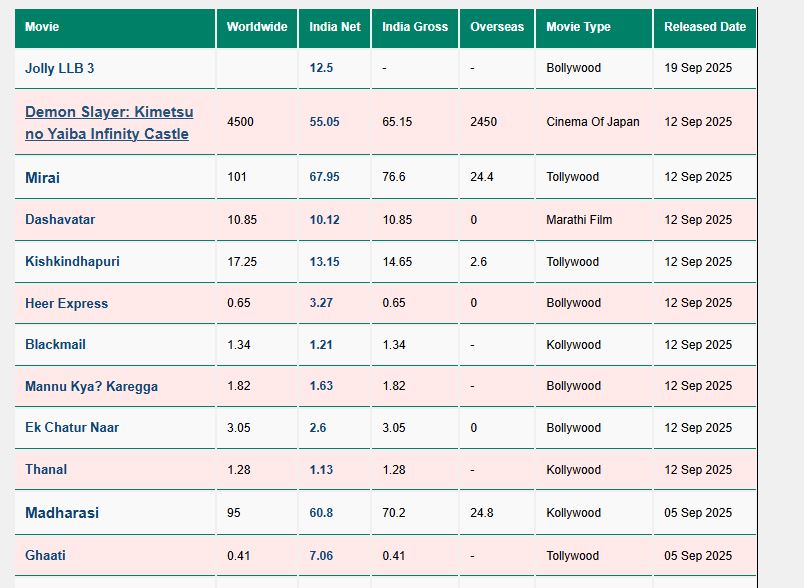Click the Overseas column header
Screen dimensions: 804x588
[x=497, y=28]
